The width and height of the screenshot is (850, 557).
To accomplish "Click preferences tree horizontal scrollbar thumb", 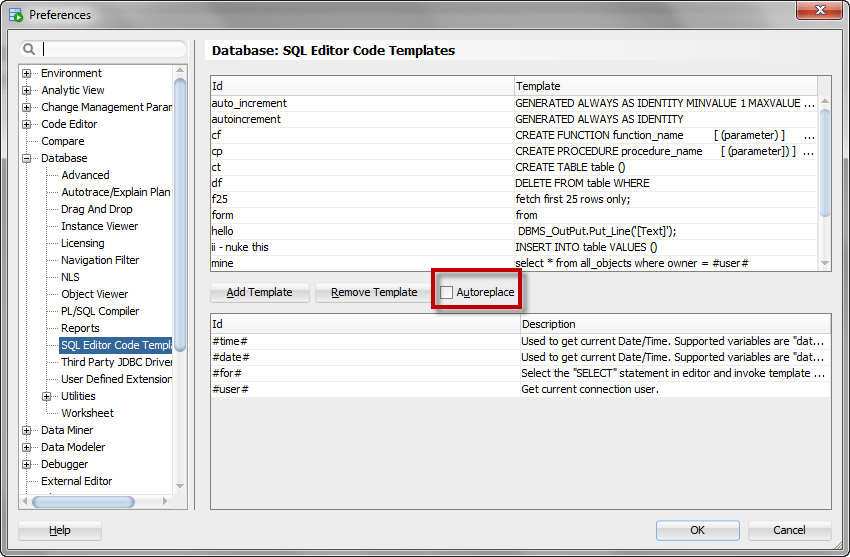I will [x=83, y=502].
